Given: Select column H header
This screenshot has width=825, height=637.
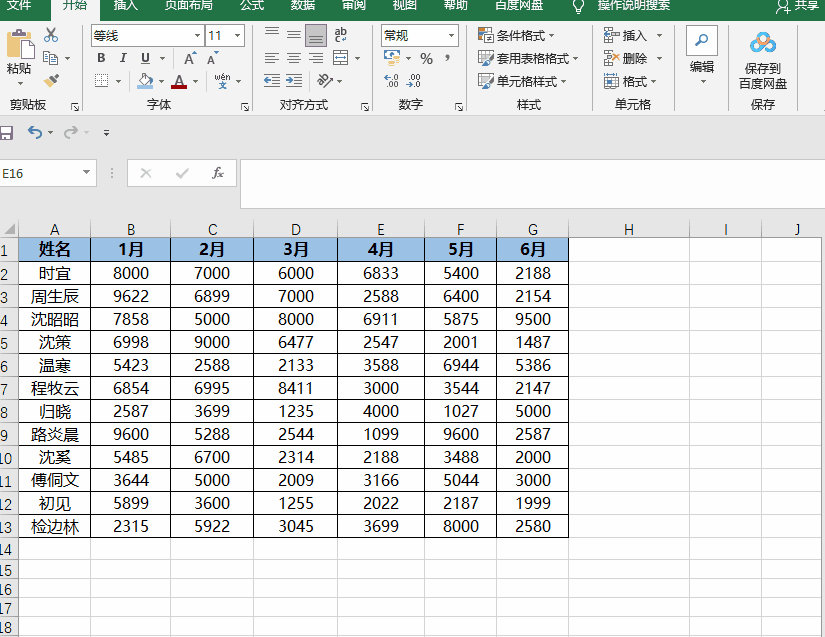Looking at the screenshot, I should [629, 229].
